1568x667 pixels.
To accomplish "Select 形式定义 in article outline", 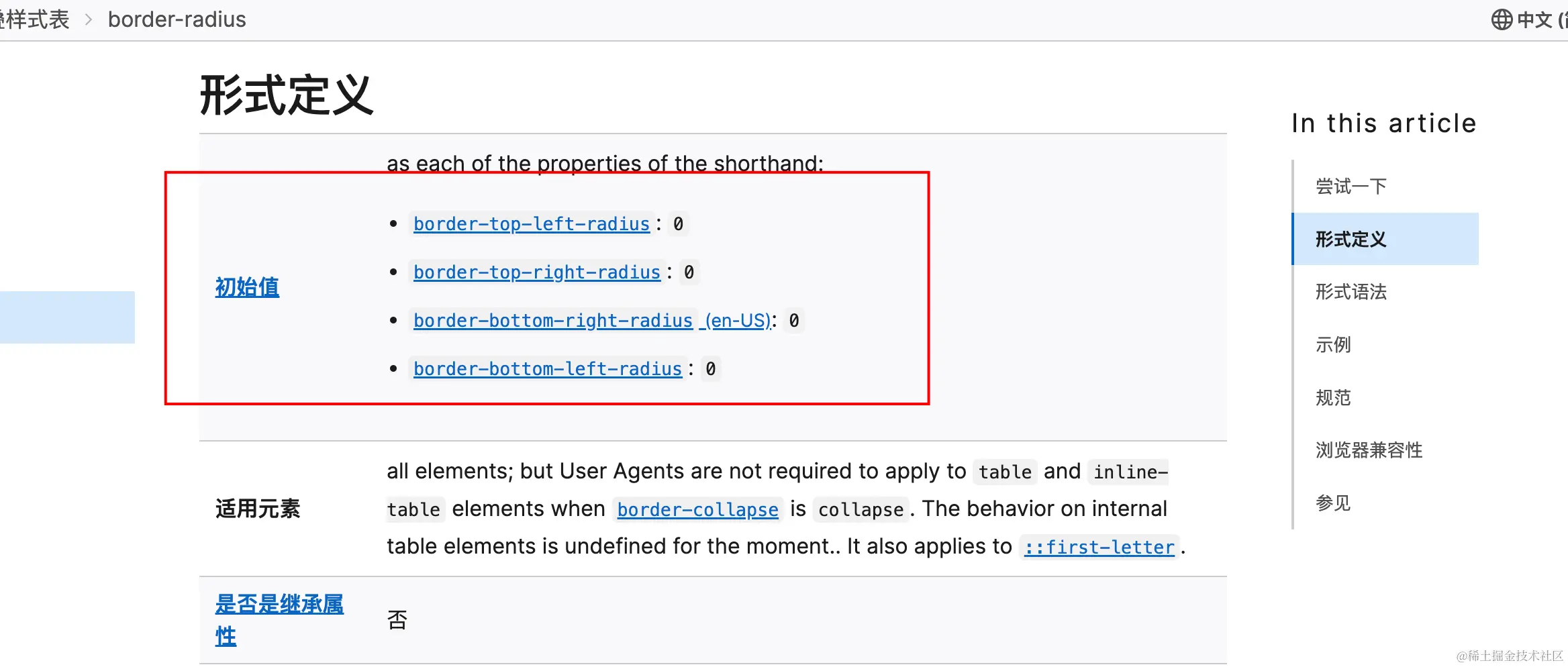I will [x=1351, y=240].
